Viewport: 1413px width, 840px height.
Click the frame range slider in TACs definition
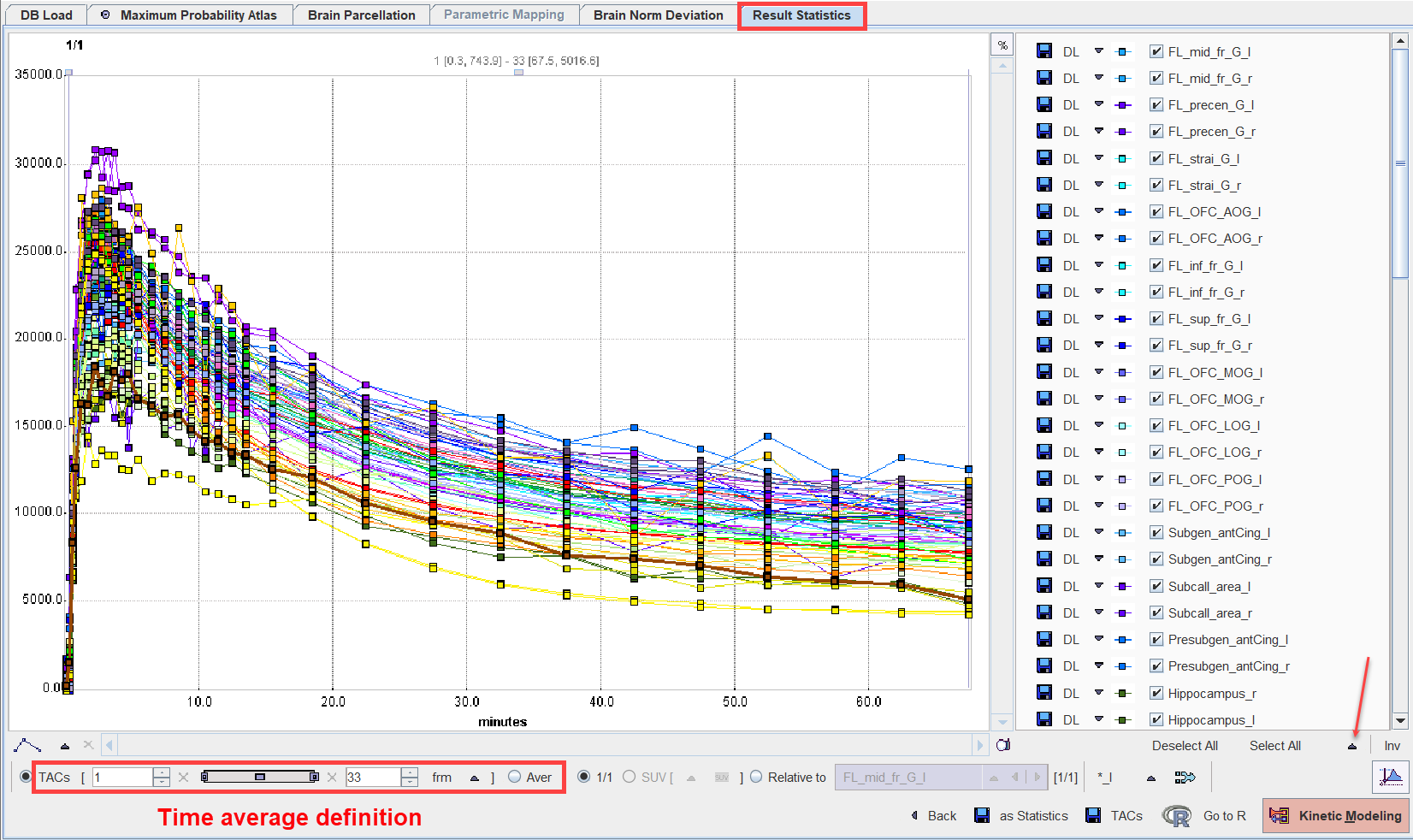260,777
